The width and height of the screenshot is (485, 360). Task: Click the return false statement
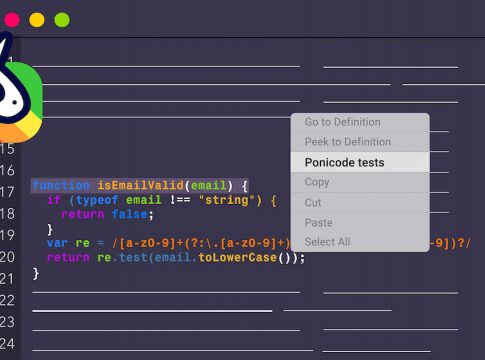[x=107, y=214]
